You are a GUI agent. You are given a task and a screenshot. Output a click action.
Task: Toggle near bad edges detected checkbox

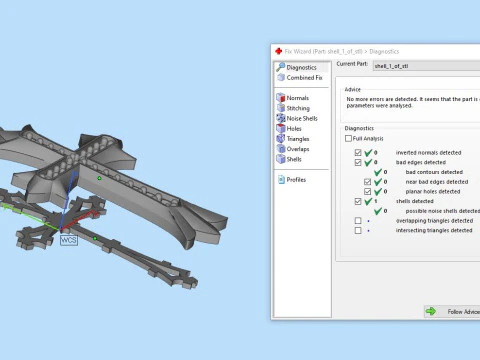(x=367, y=182)
